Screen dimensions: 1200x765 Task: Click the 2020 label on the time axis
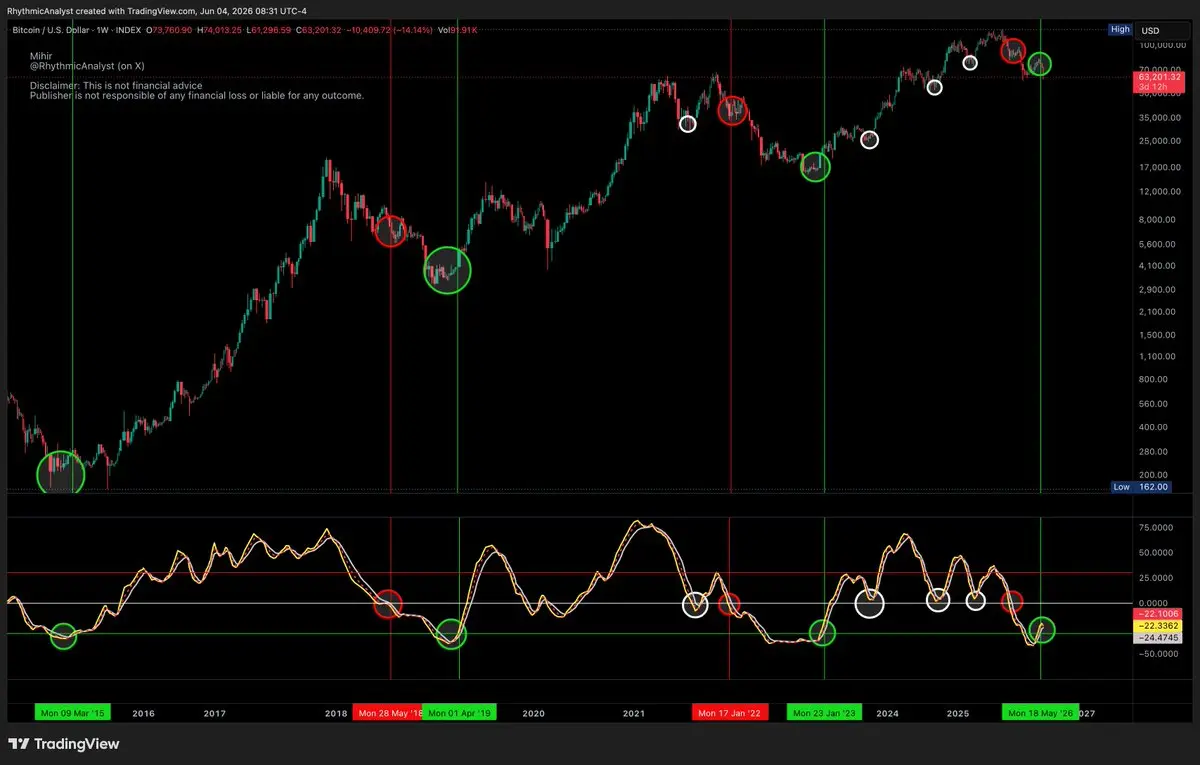tap(533, 714)
